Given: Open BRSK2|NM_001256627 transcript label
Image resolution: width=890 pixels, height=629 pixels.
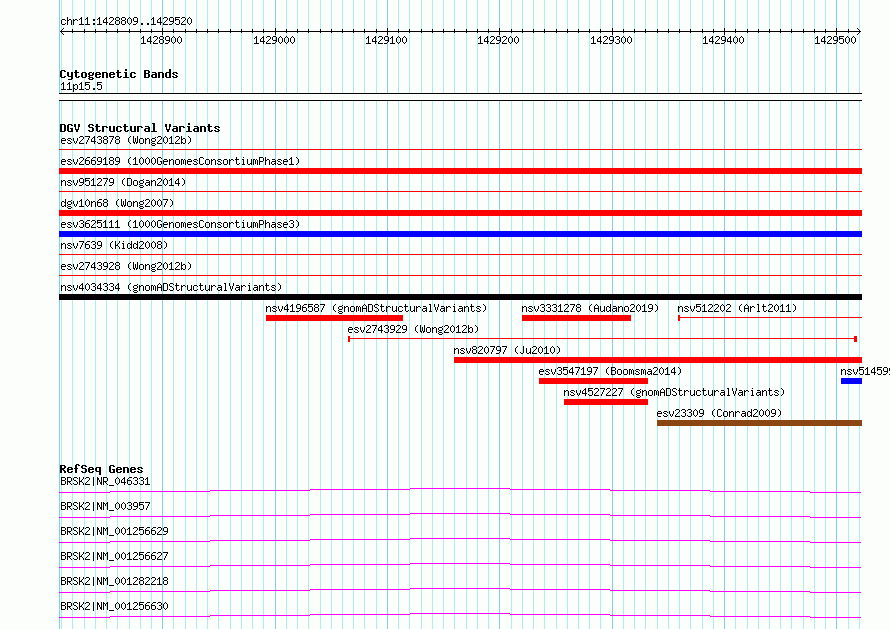Looking at the screenshot, I should pyautogui.click(x=114, y=556).
